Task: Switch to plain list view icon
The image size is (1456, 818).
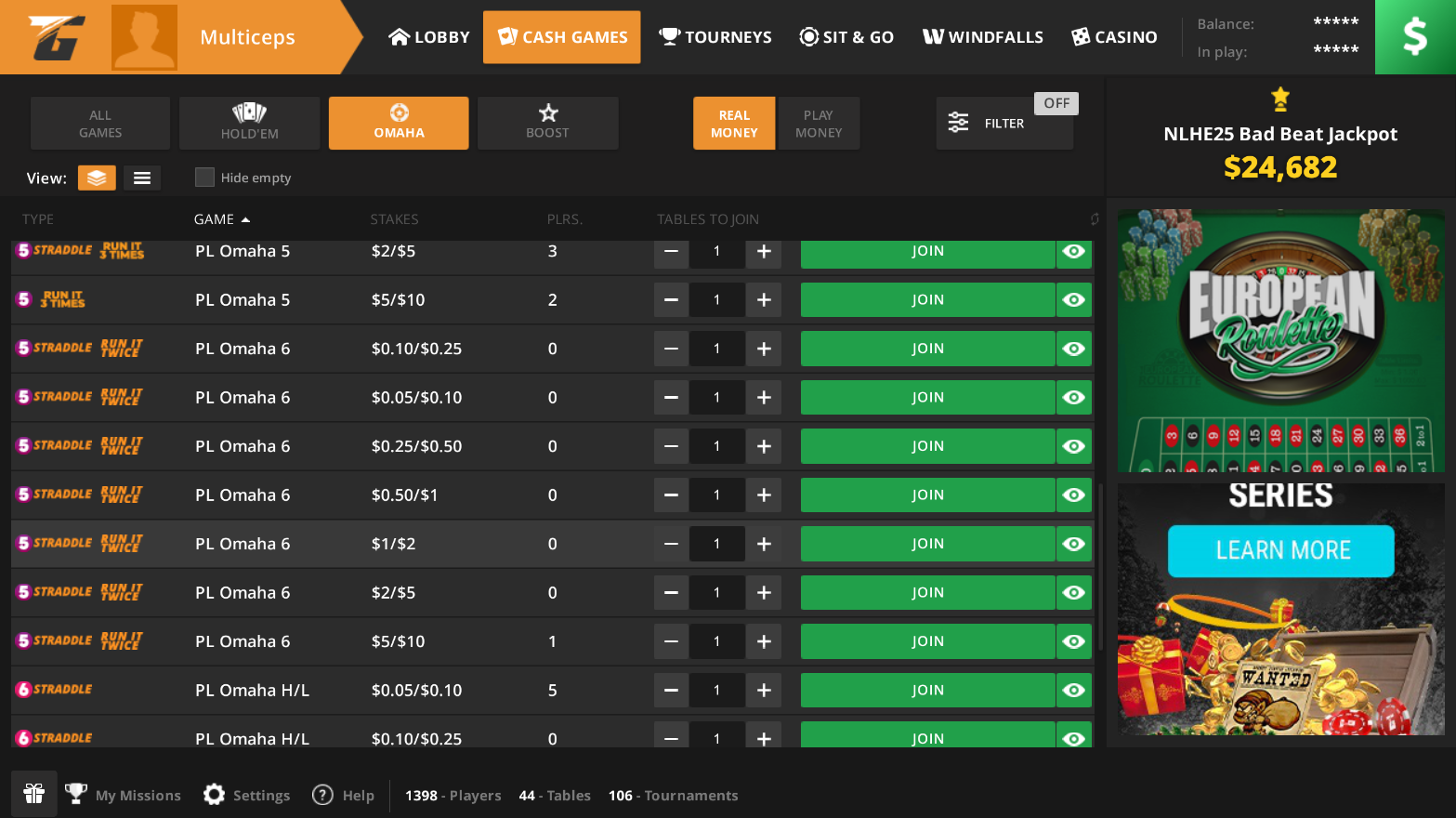Action: pos(142,178)
